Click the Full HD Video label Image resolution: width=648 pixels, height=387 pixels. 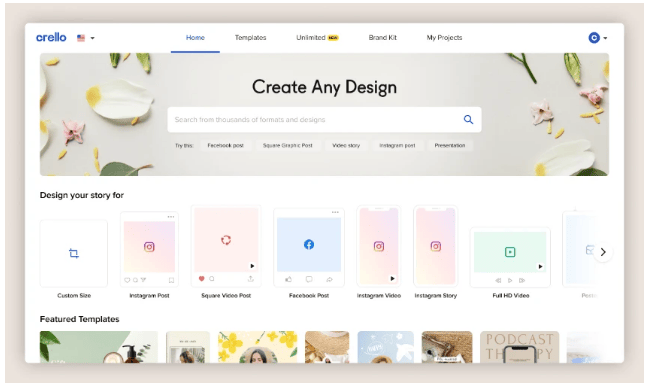click(511, 296)
